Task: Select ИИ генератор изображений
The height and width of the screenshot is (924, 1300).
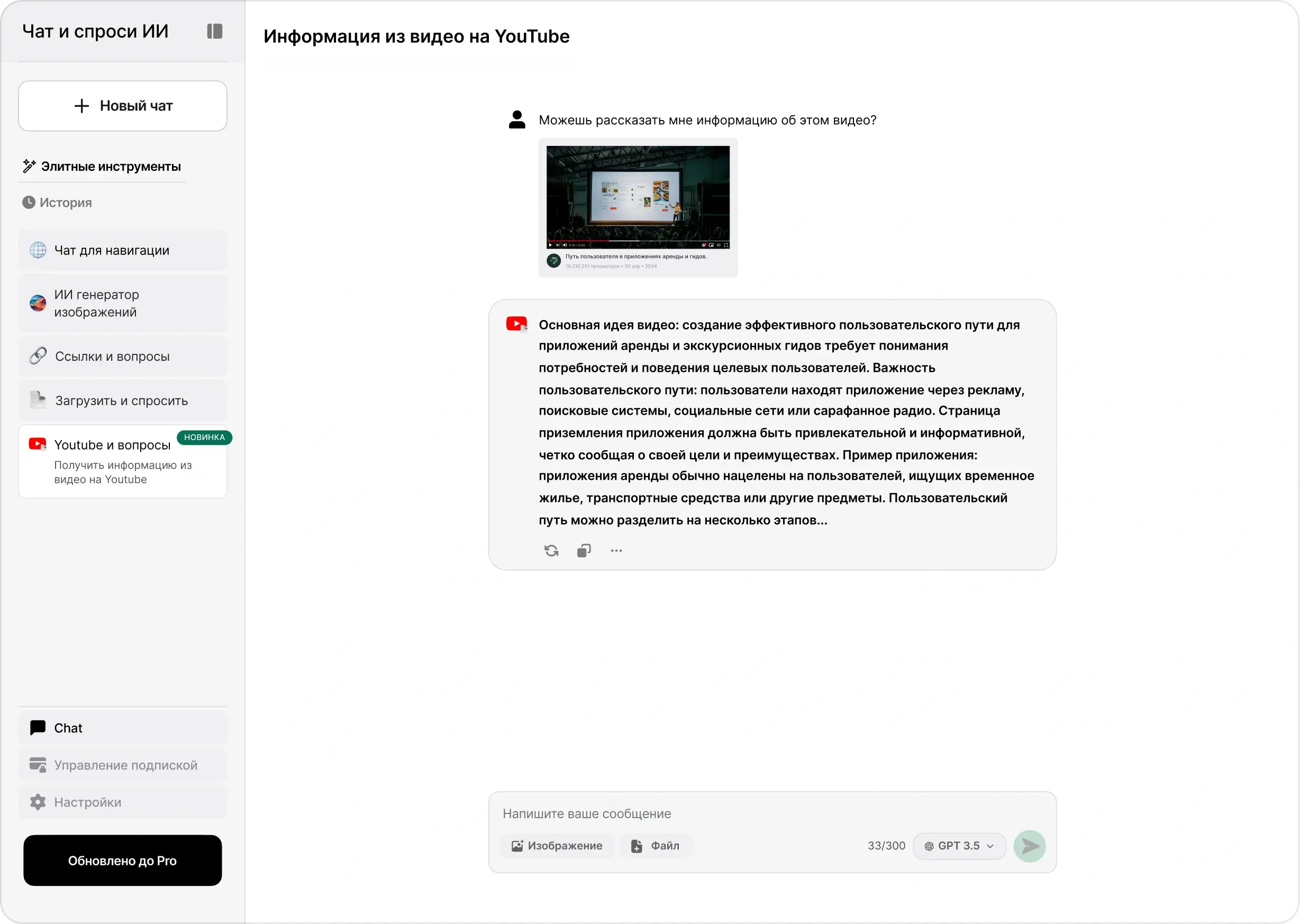Action: tap(123, 303)
